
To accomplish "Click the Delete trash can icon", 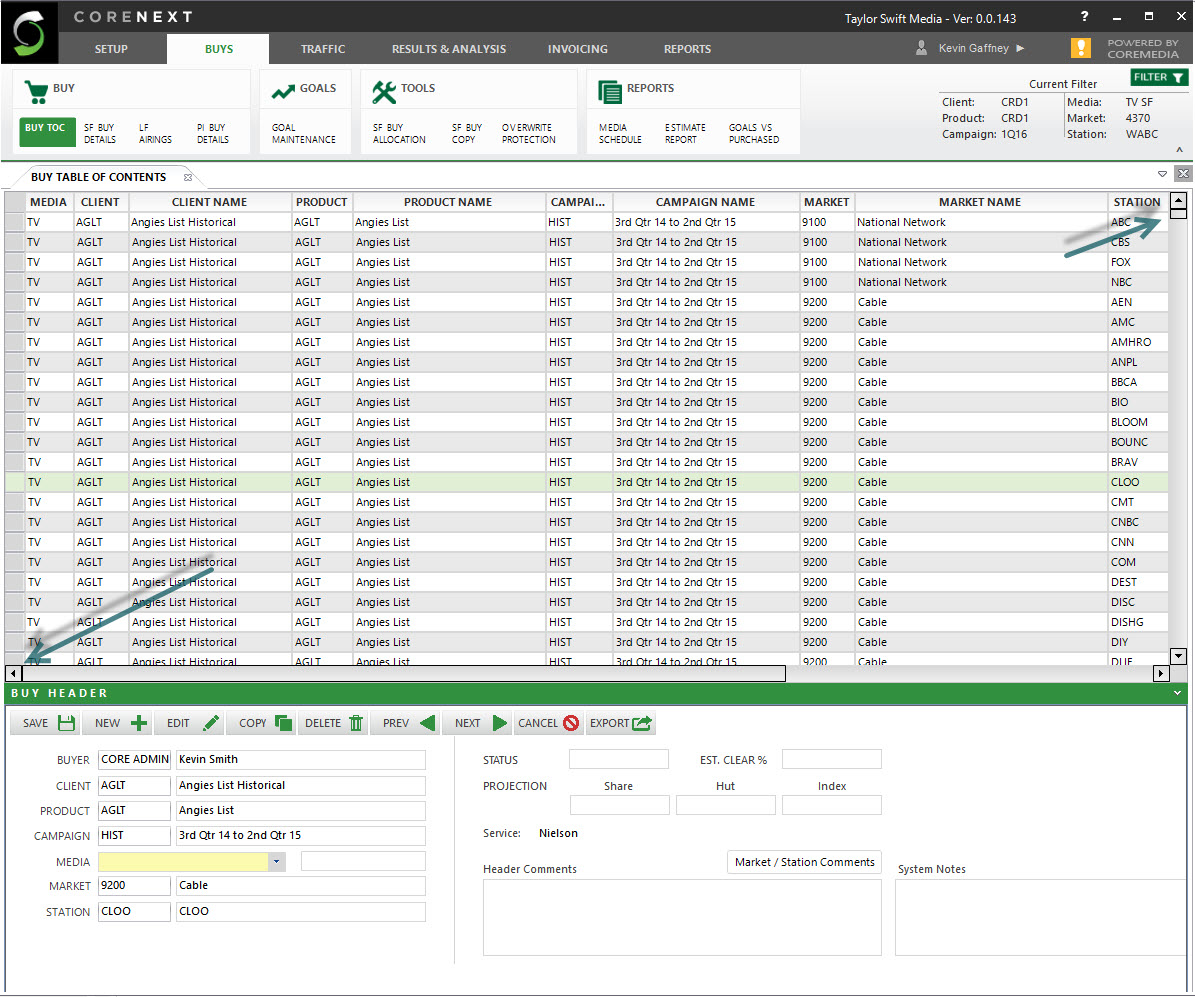I will [356, 723].
